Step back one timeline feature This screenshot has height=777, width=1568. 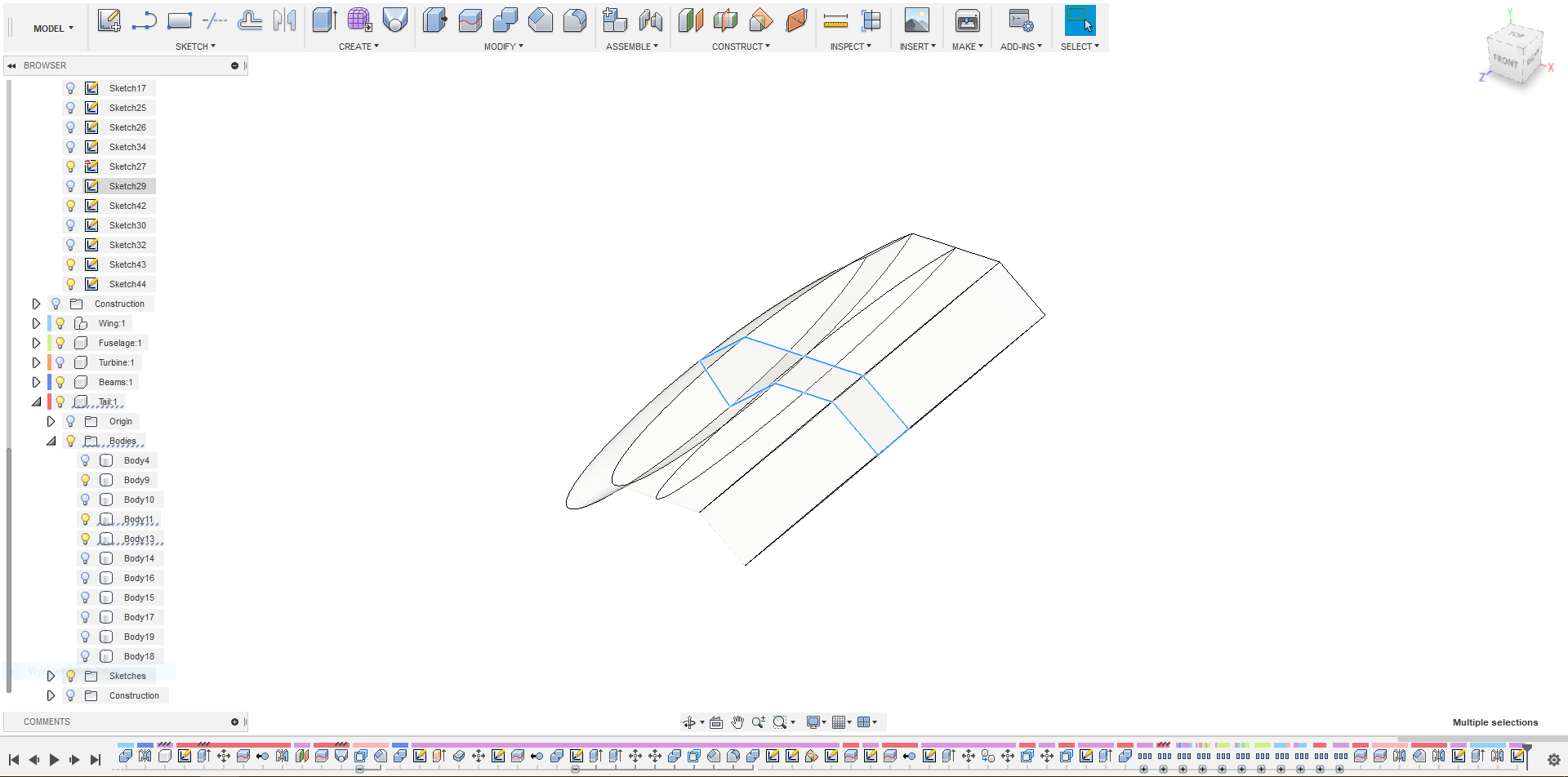coord(33,760)
